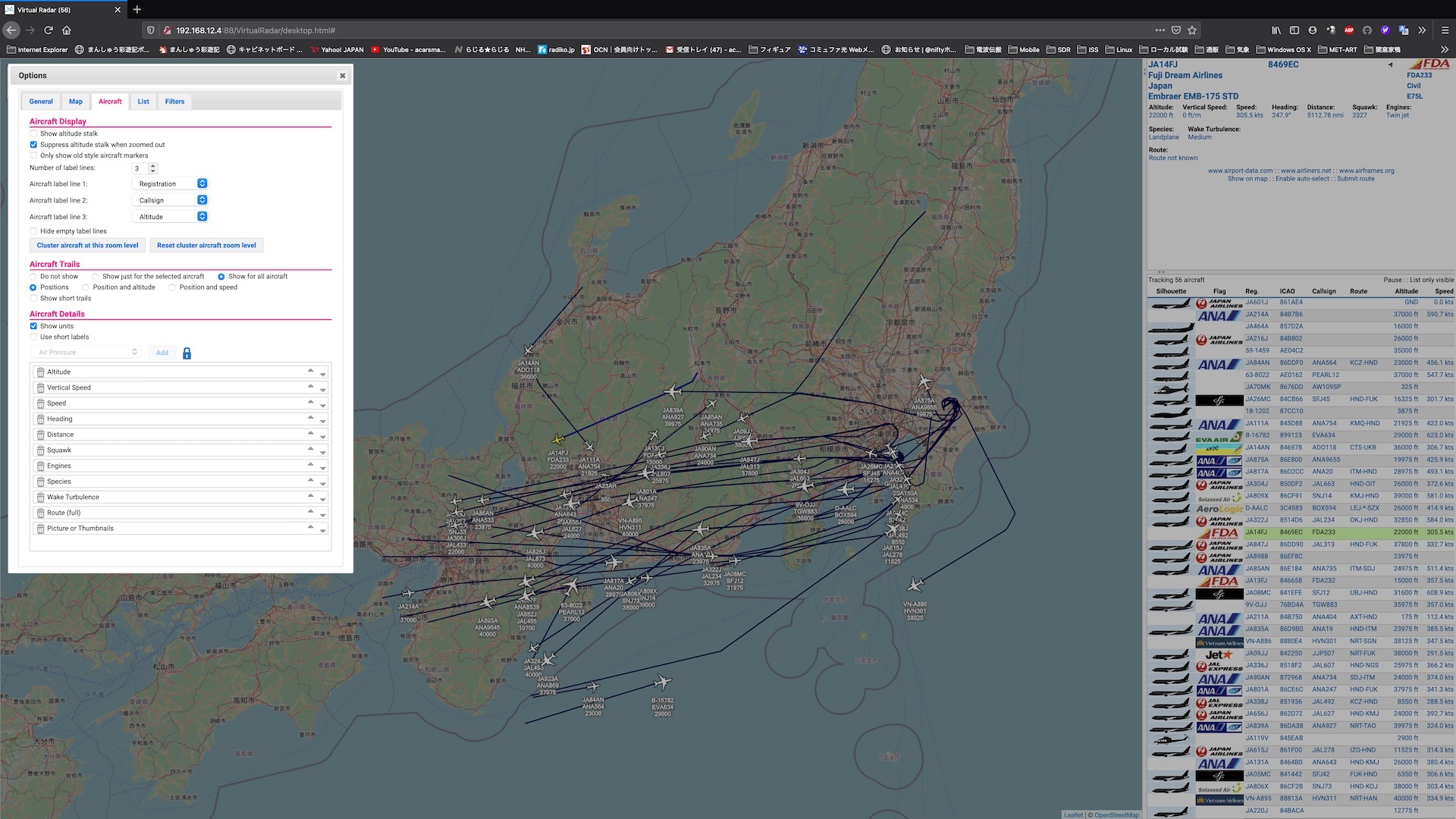The width and height of the screenshot is (1456, 819).
Task: Enable Show altitude stalk checkbox
Action: coord(33,133)
